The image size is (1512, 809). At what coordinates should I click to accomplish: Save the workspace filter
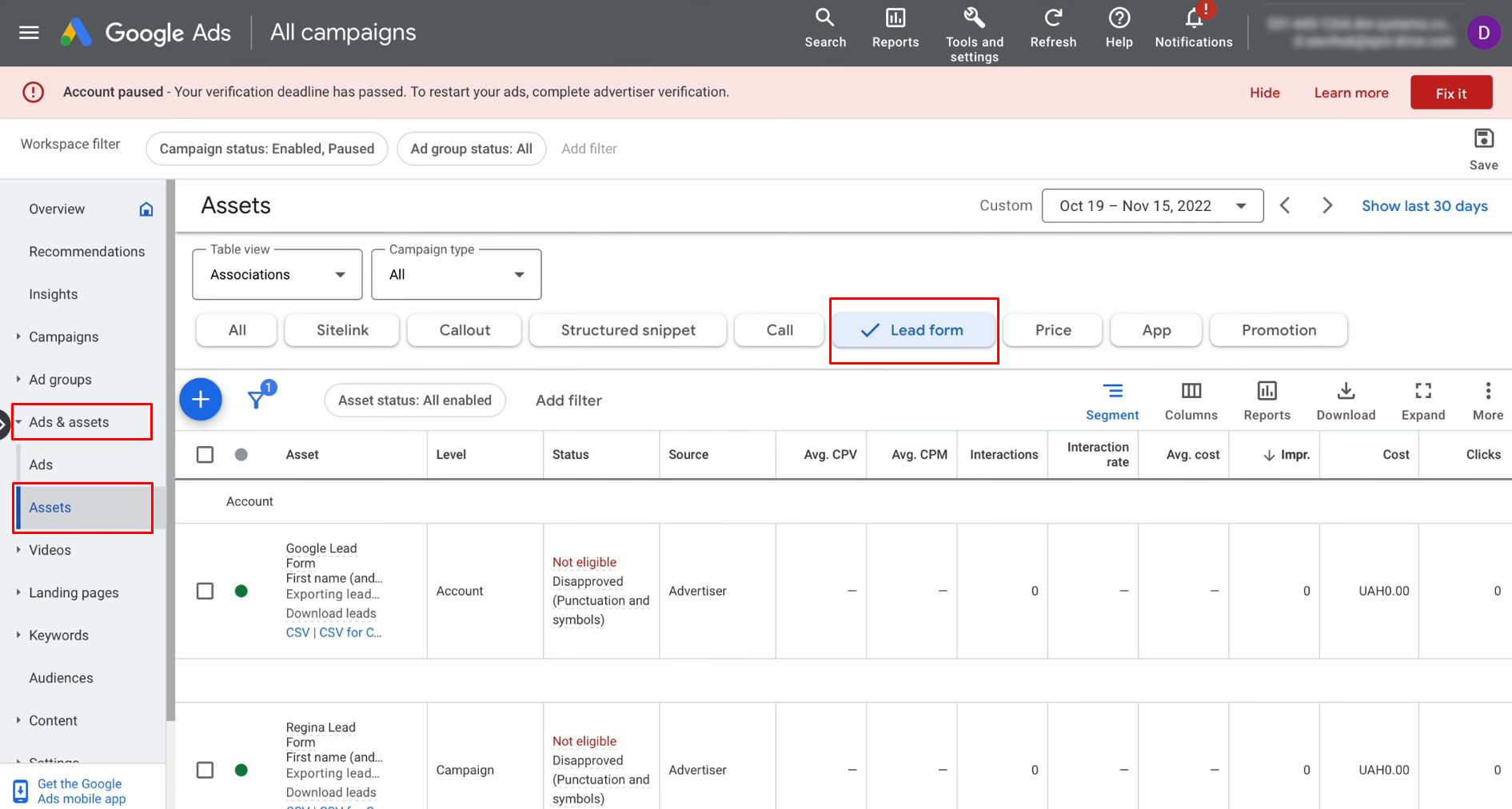coord(1483,149)
